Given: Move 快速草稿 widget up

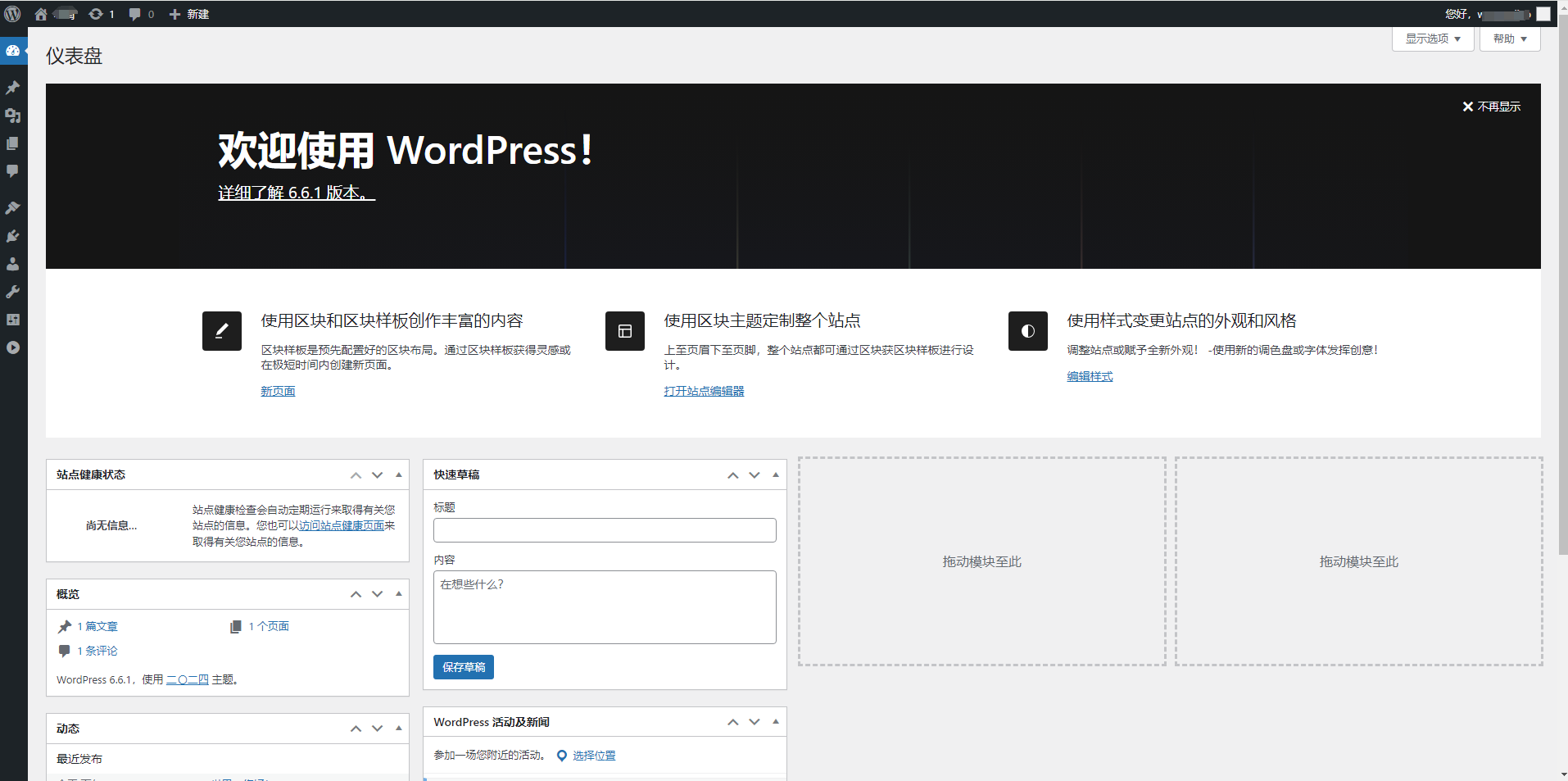Looking at the screenshot, I should (733, 475).
